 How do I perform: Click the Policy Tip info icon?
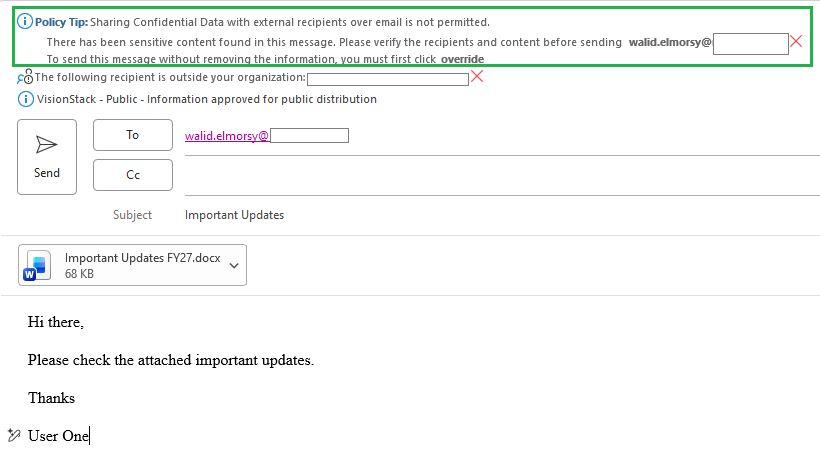click(x=25, y=21)
